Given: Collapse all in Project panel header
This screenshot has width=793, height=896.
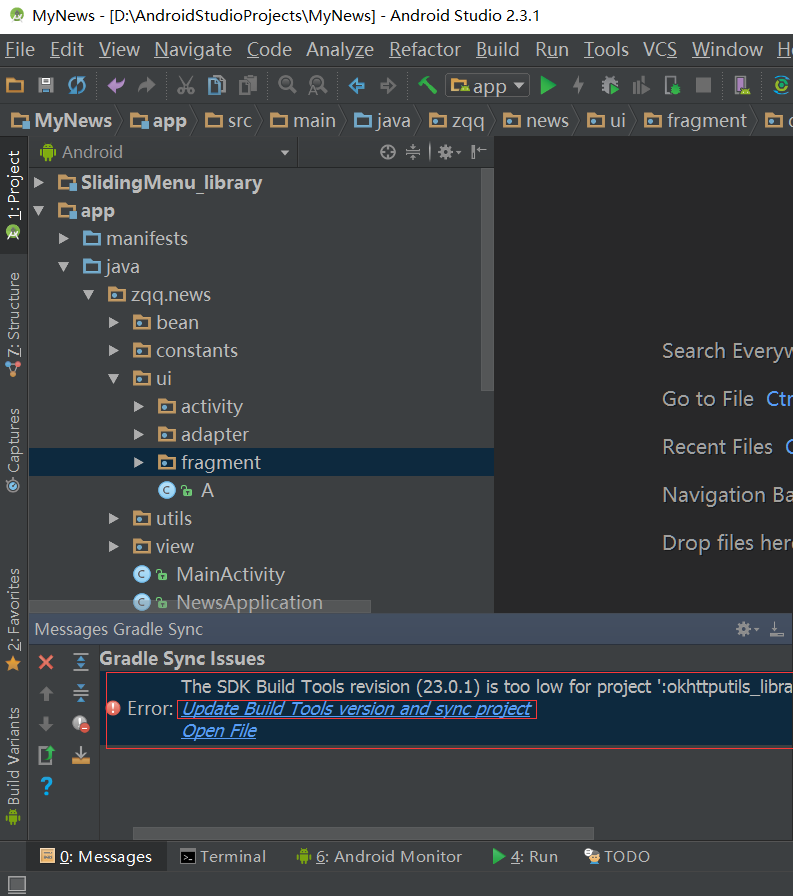Looking at the screenshot, I should tap(413, 152).
